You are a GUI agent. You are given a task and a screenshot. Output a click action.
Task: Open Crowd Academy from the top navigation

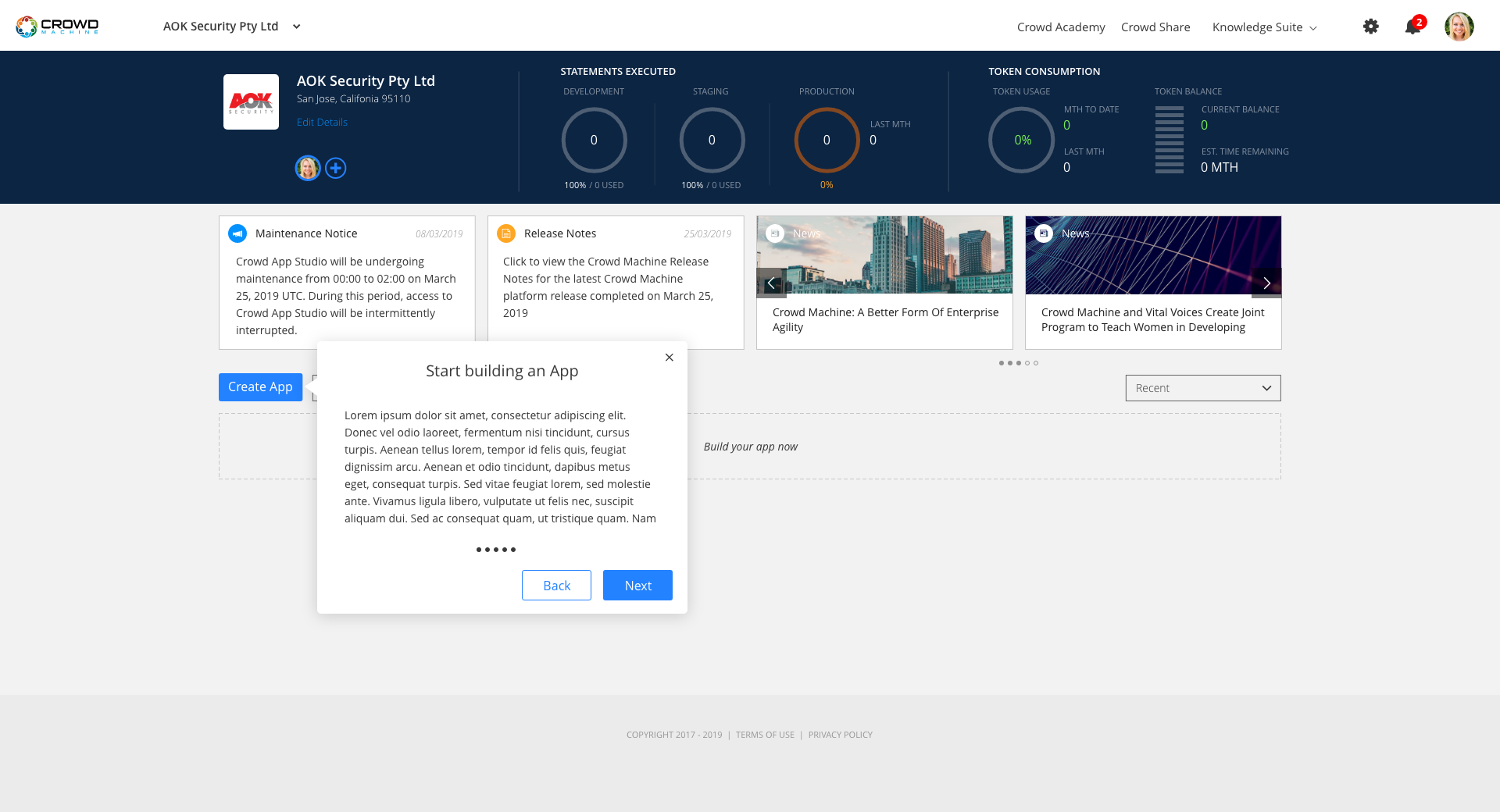click(x=1061, y=27)
